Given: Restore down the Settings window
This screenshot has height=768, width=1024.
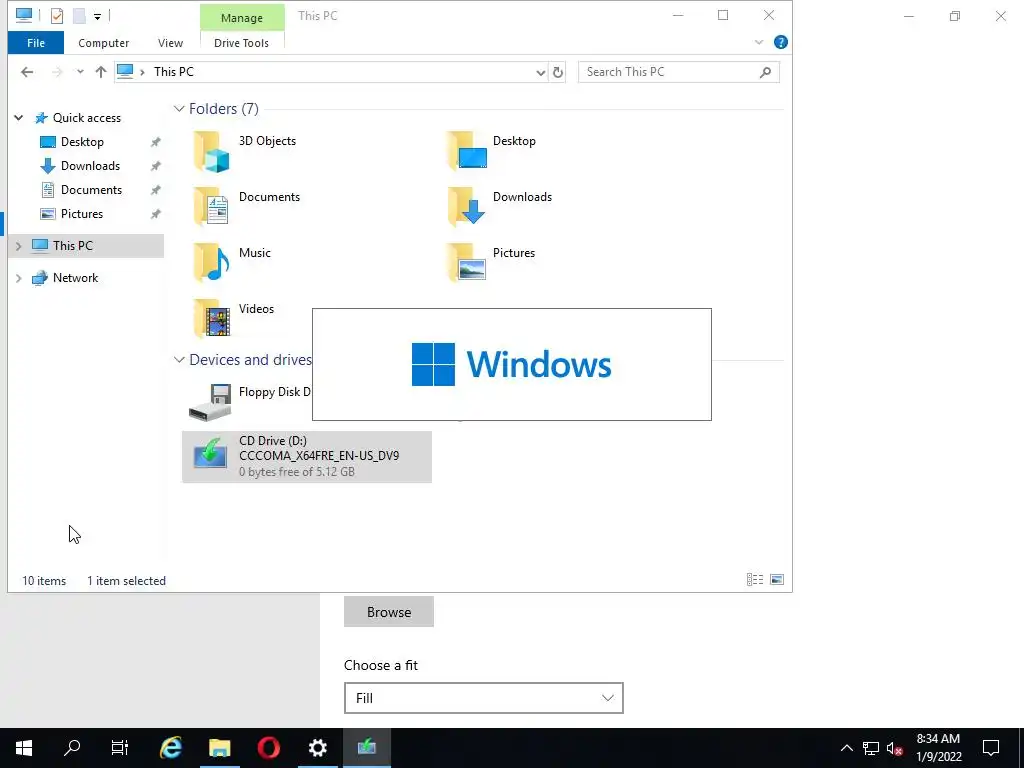Looking at the screenshot, I should pos(955,16).
